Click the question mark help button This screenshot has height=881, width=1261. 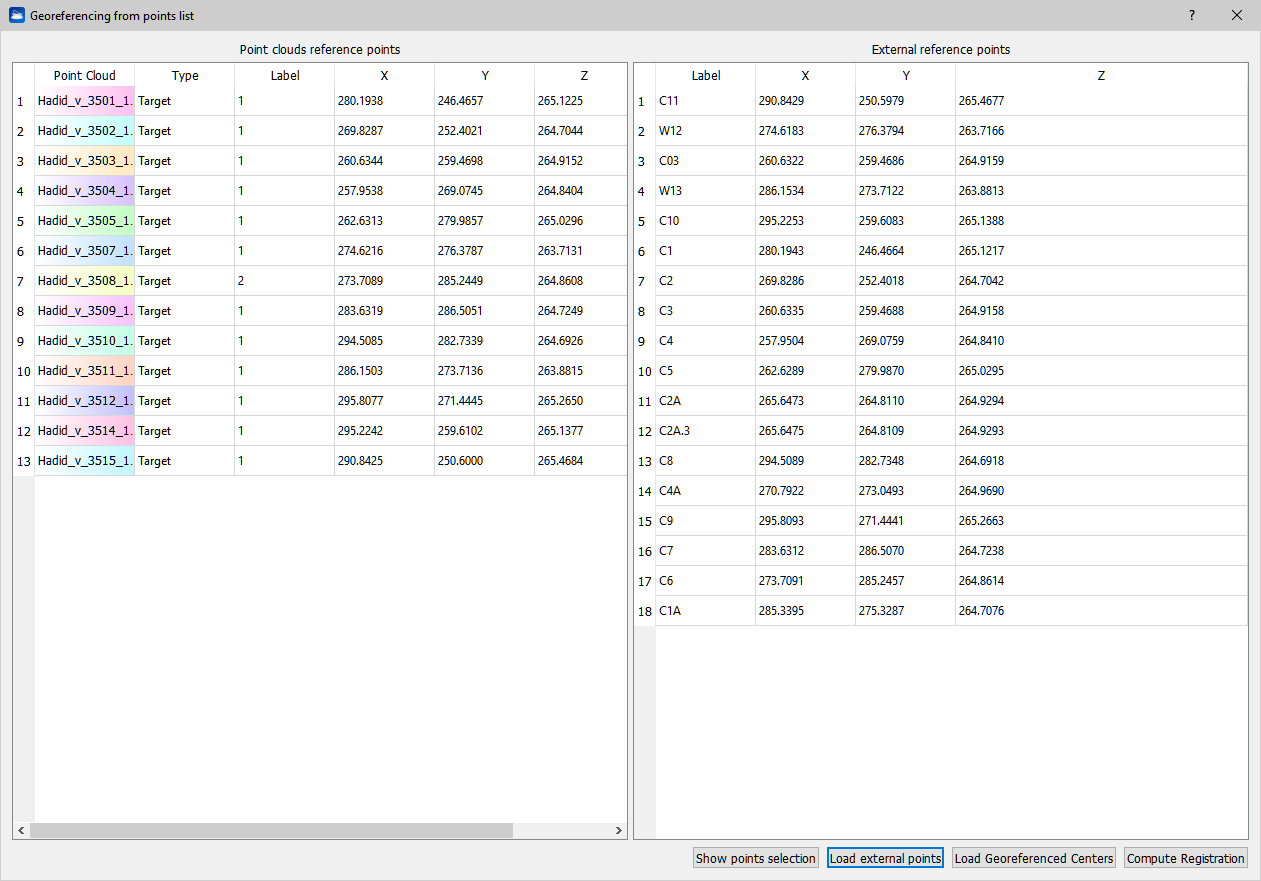[1191, 16]
